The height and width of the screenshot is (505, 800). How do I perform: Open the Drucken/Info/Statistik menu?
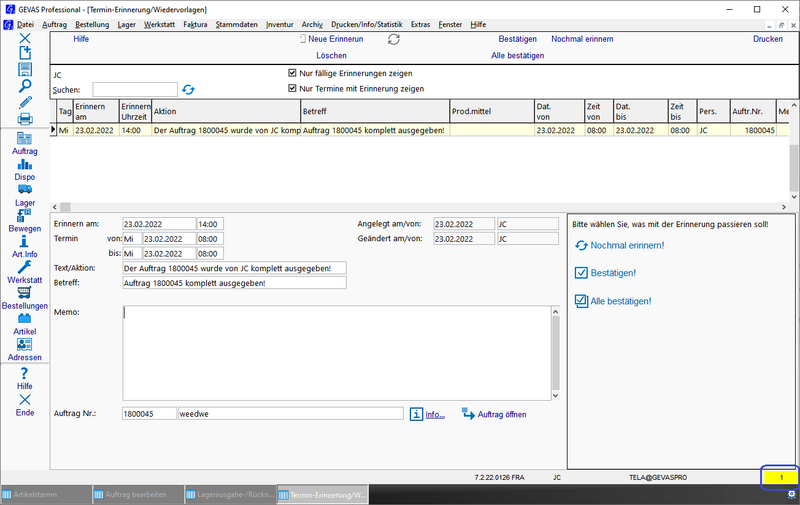(367, 23)
